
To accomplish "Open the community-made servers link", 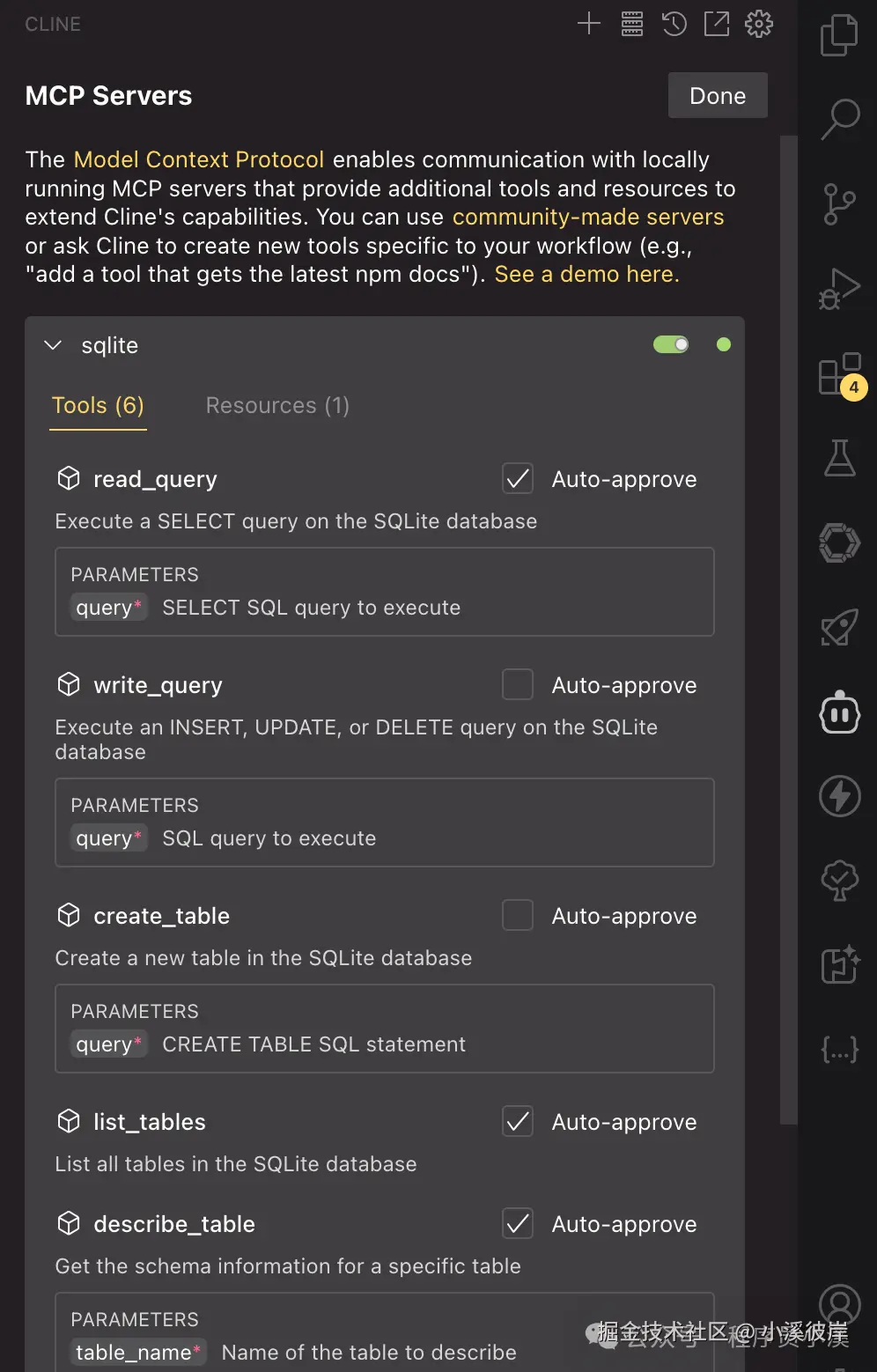I will coord(588,217).
